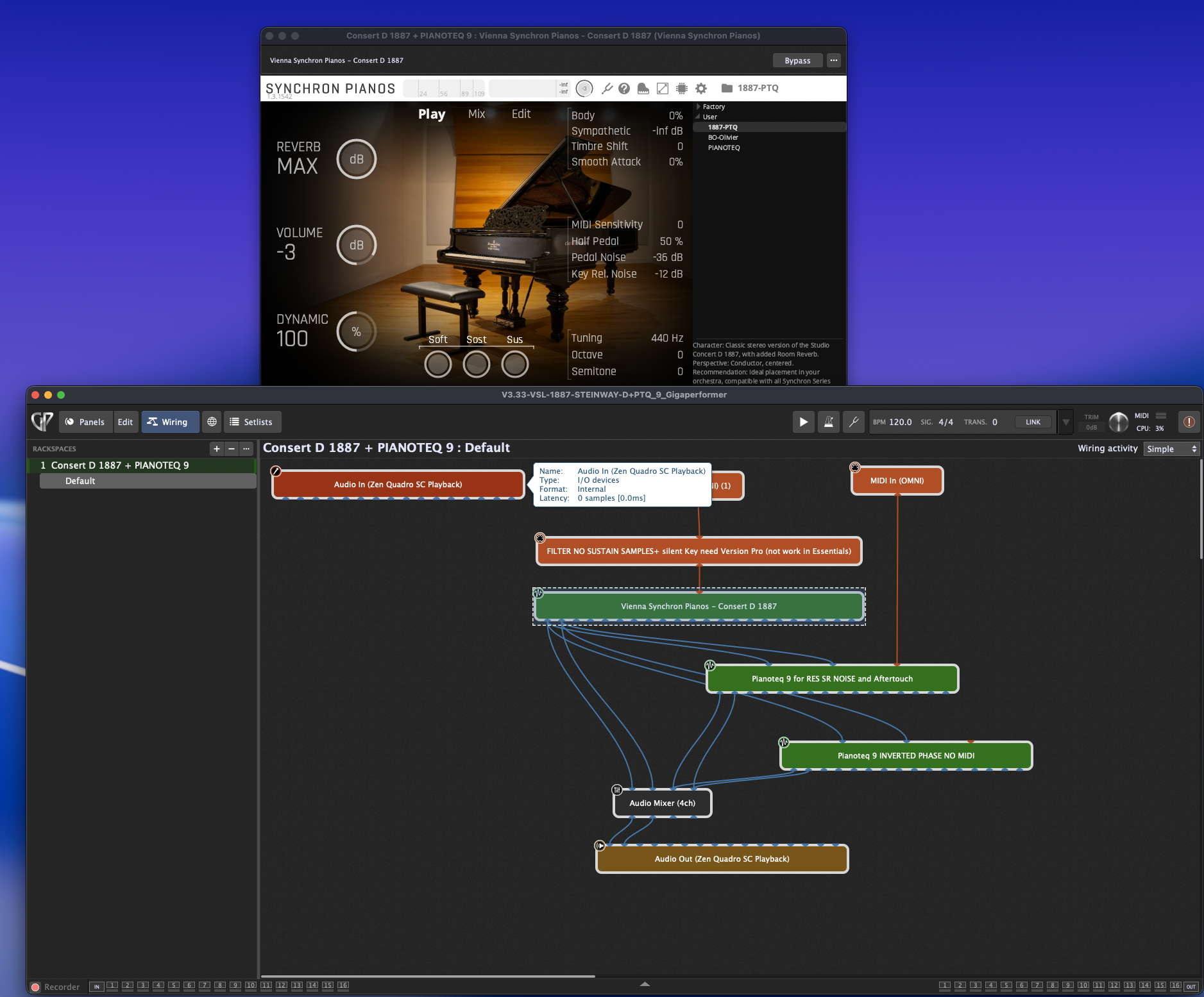Click the REVERB dB knob
1204x997 pixels.
click(x=357, y=159)
